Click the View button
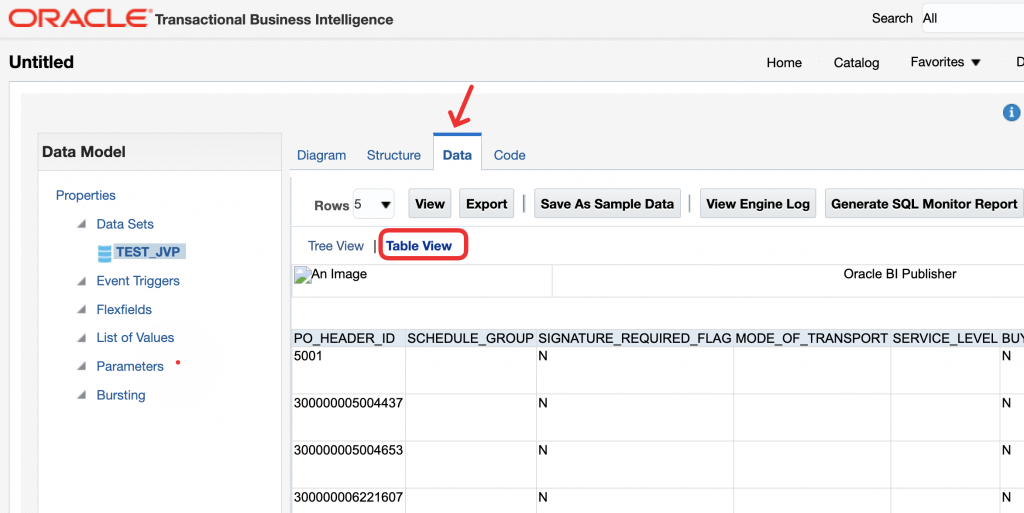This screenshot has width=1024, height=513. point(429,204)
